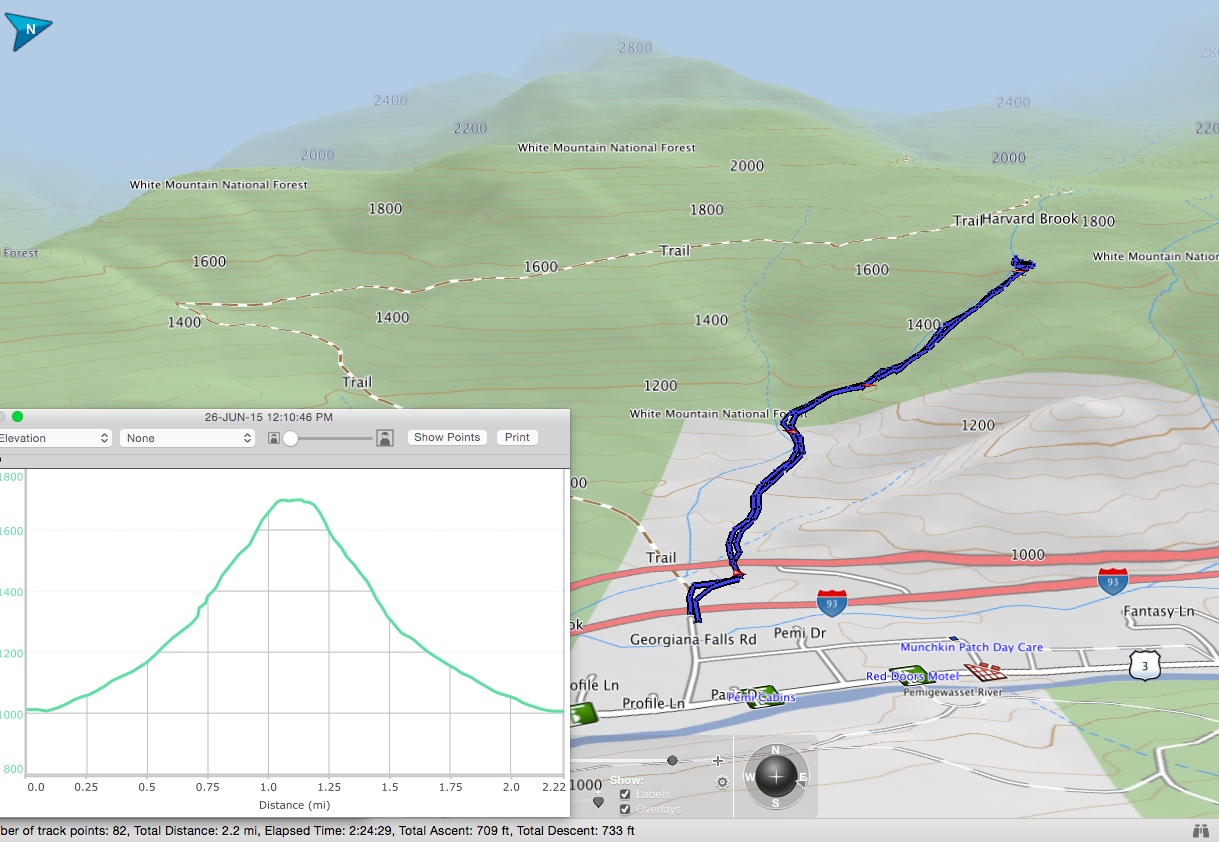1219x842 pixels.
Task: Open the Elevation graph type dropdown
Action: [55, 438]
